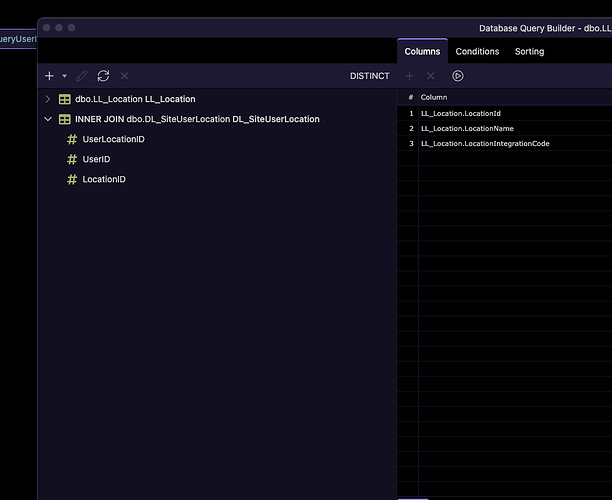
Task: Click the DL_SiteUserLocation table icon
Action: pyautogui.click(x=65, y=119)
